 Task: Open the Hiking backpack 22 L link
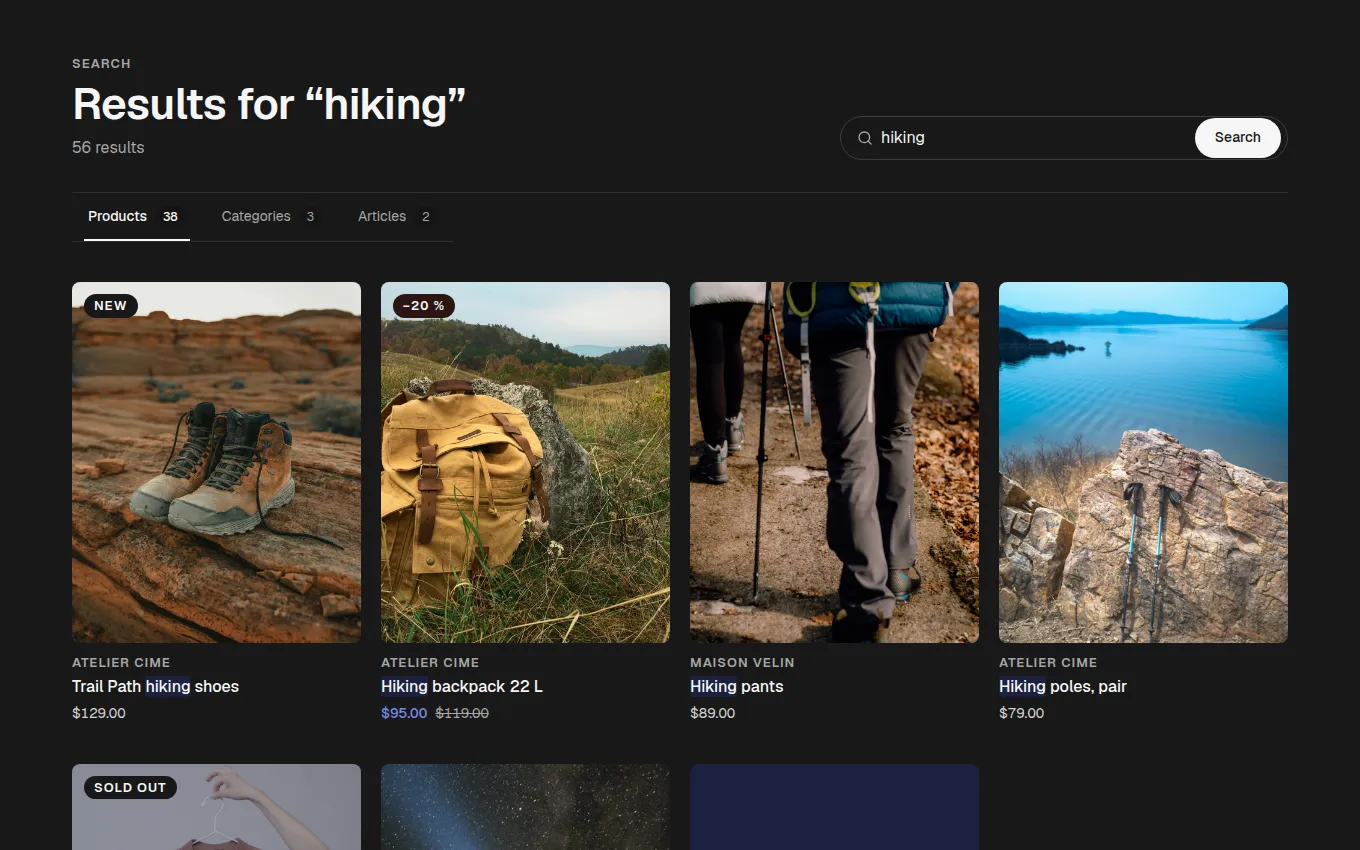pos(462,686)
